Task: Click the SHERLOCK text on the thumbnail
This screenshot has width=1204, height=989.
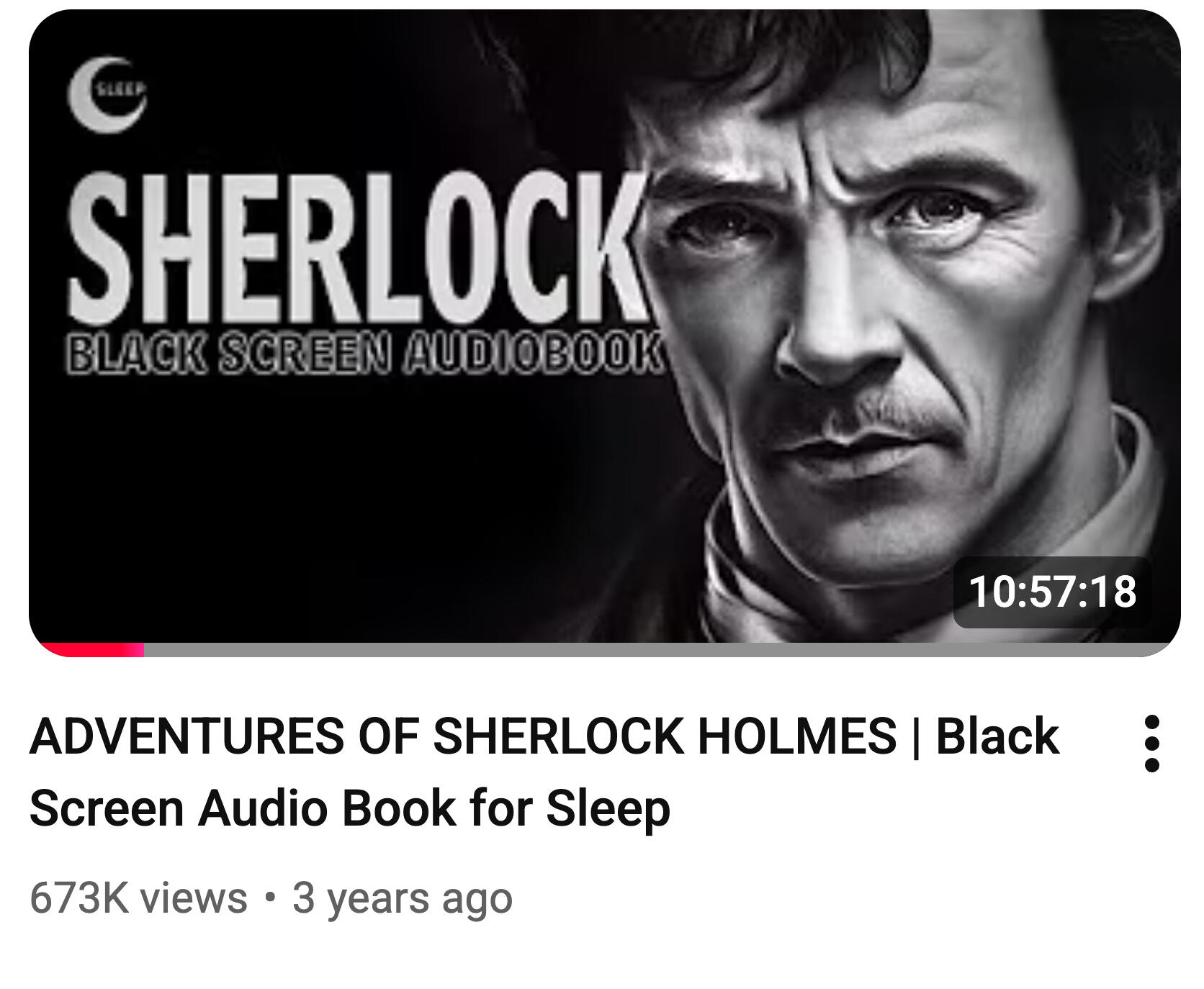Action: click(356, 248)
